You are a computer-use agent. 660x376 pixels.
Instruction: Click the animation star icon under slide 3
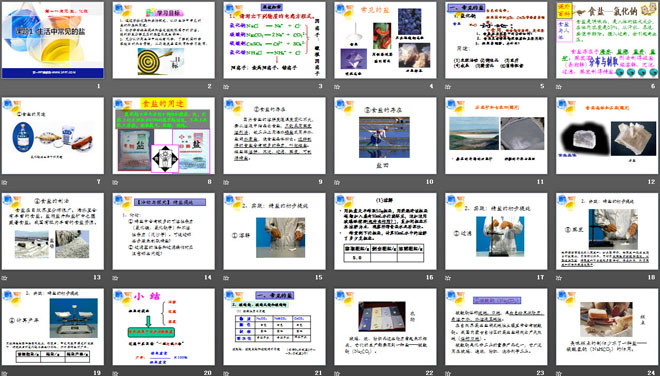tap(226, 87)
